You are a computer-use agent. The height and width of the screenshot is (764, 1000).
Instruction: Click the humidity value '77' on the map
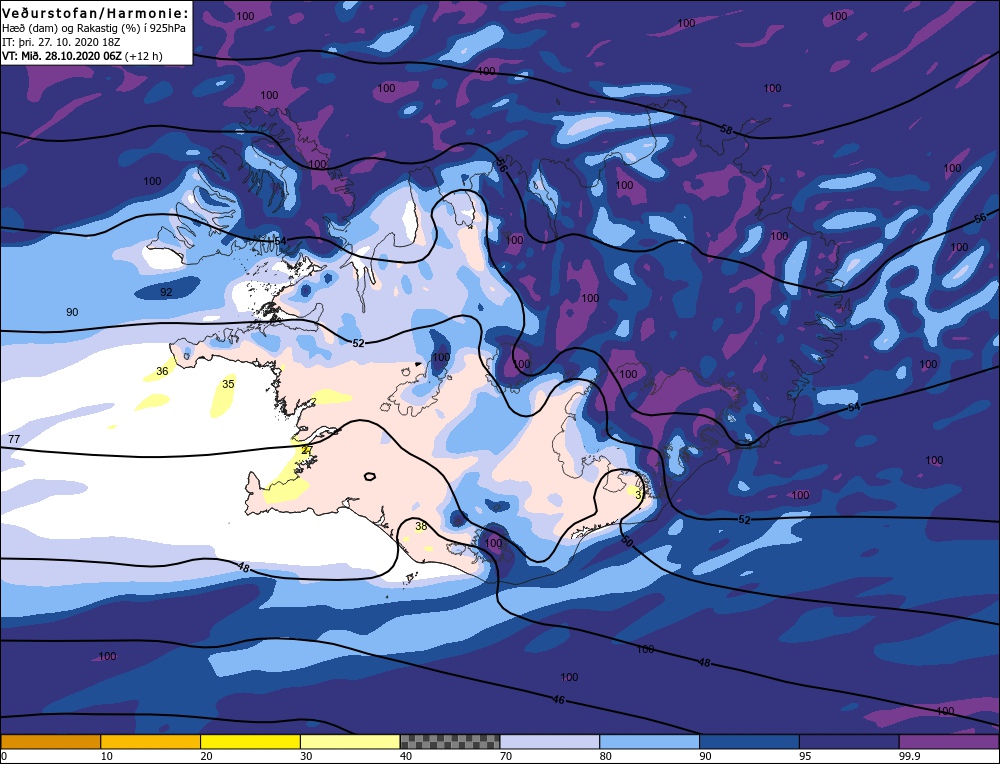(x=14, y=439)
